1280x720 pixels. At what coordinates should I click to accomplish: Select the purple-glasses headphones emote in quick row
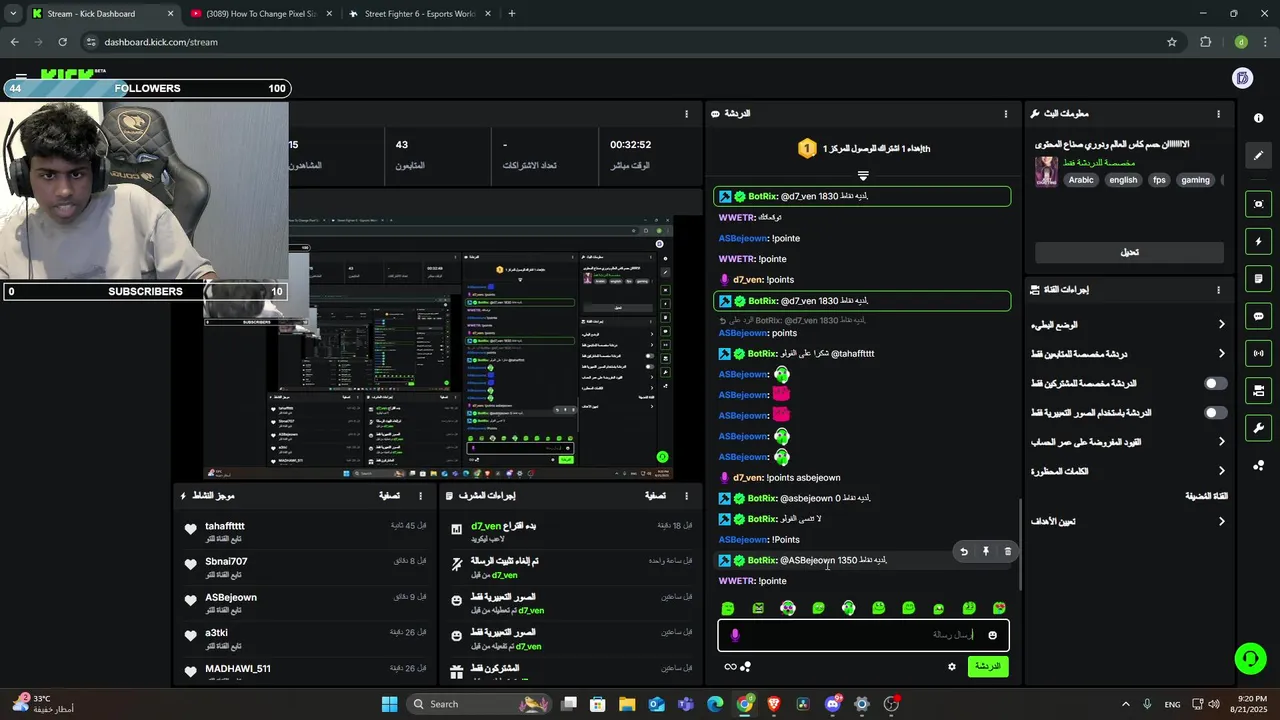(788, 608)
